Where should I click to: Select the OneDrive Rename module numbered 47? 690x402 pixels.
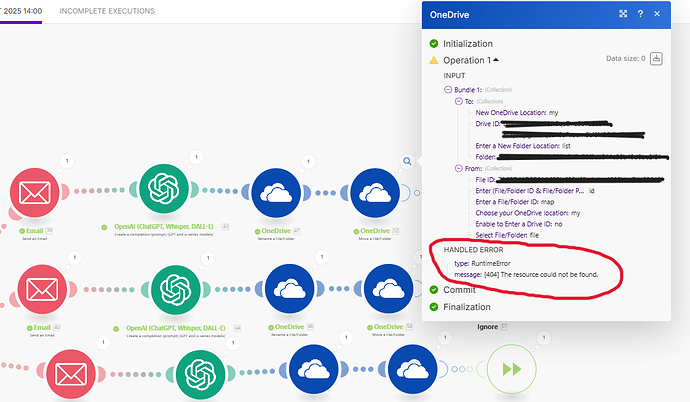point(276,193)
